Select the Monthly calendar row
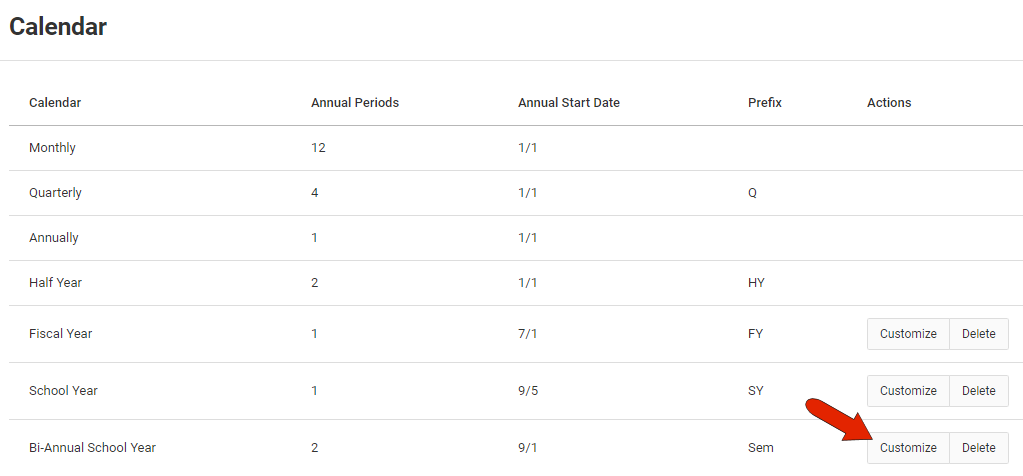 (515, 148)
